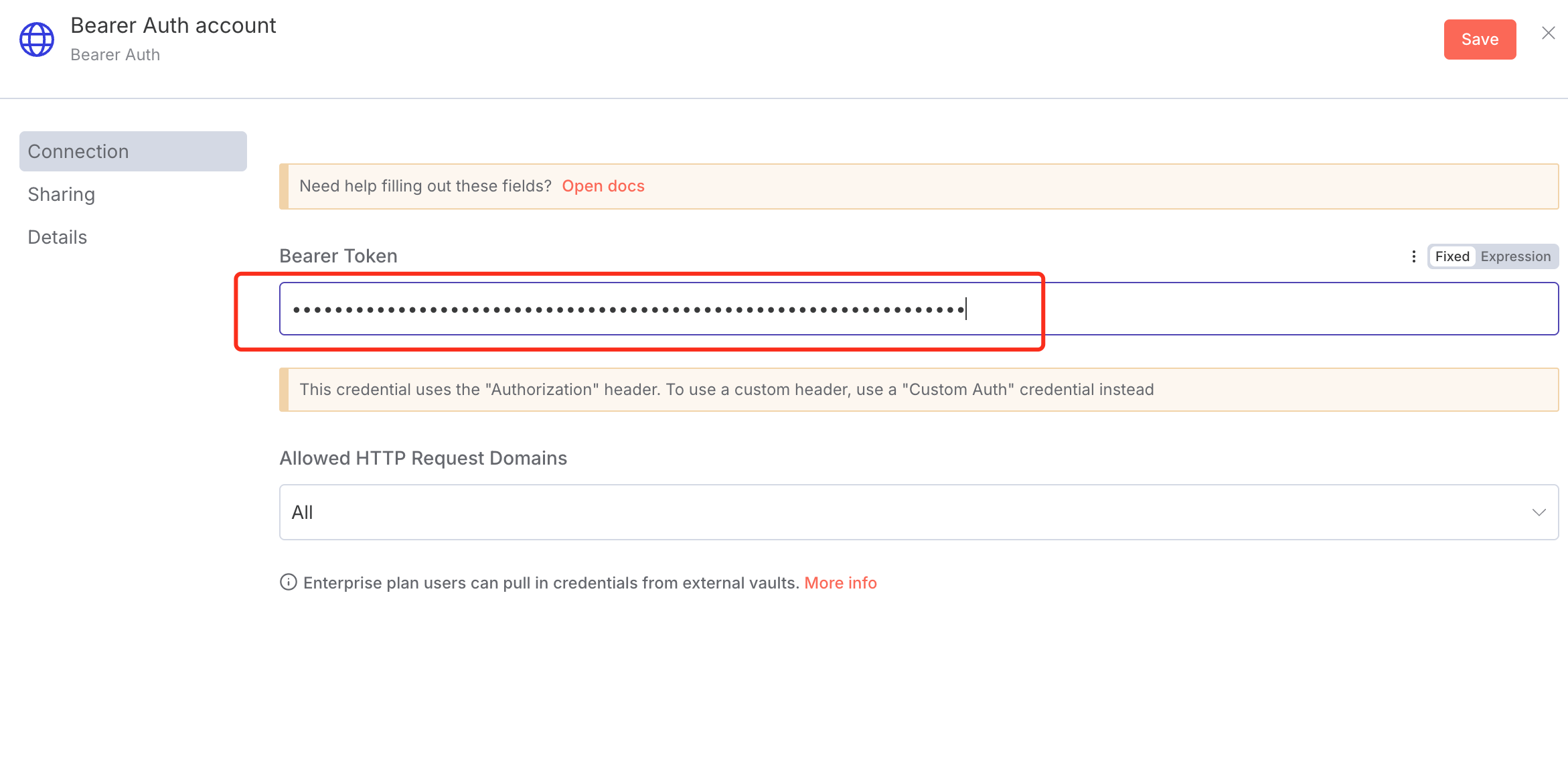Screen dimensions: 1568x778
Task: Click the chevron on the domains selector
Action: [x=1539, y=512]
